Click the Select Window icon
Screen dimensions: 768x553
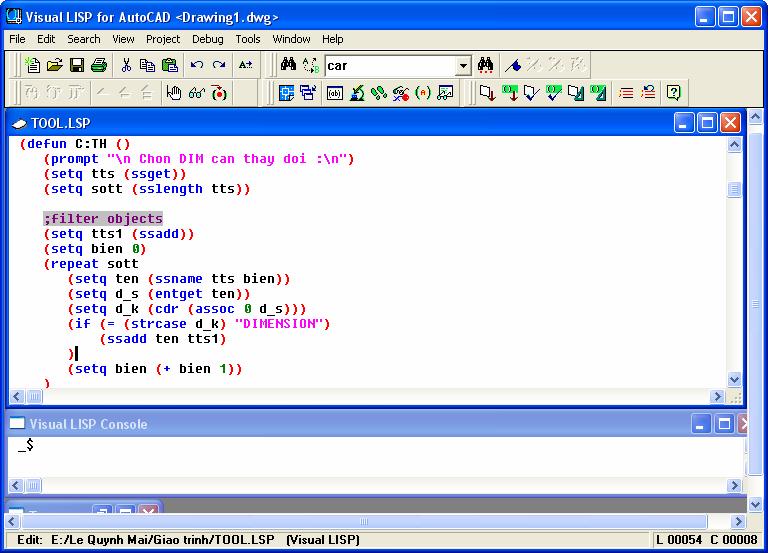pyautogui.click(x=308, y=93)
